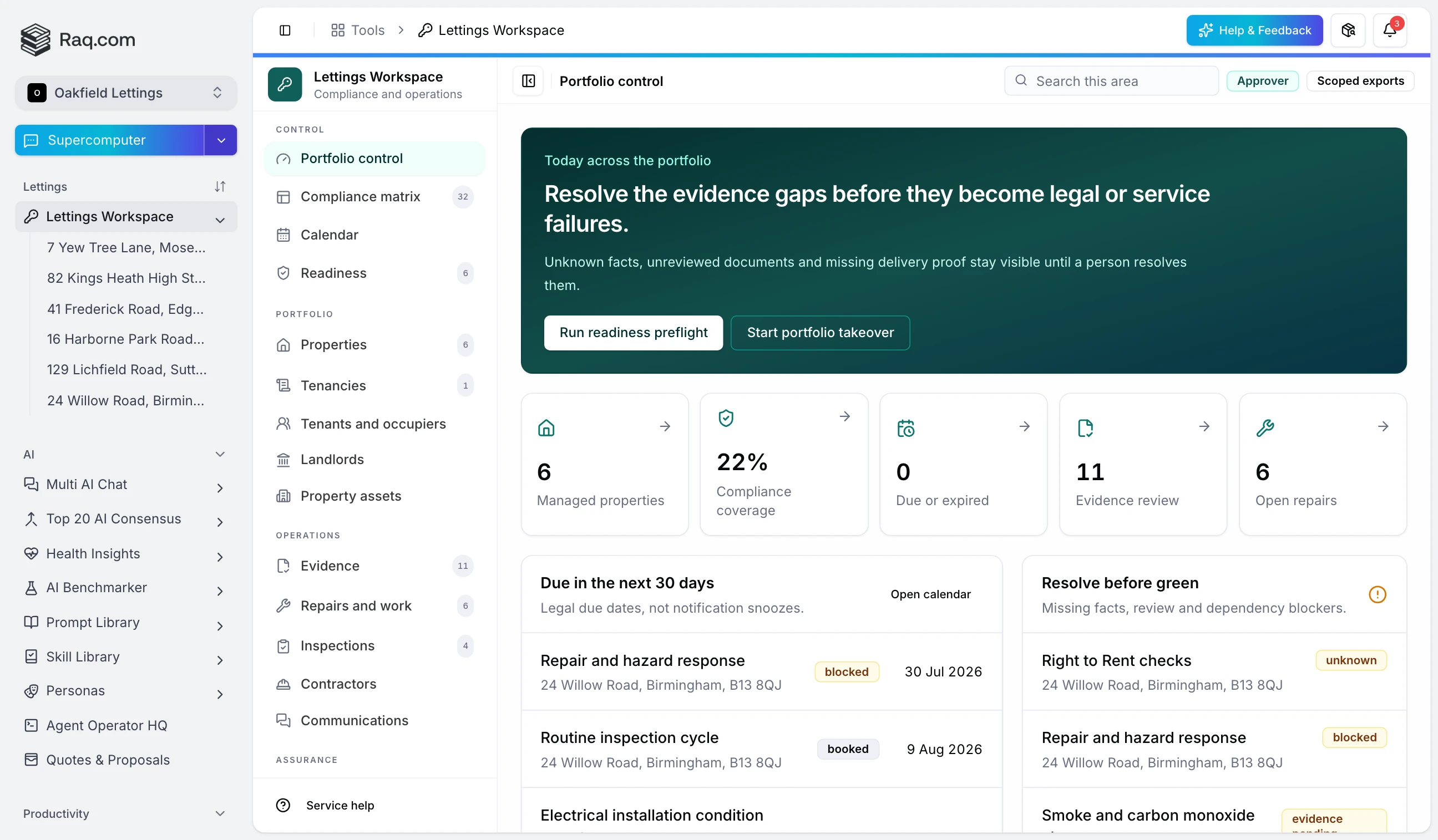Expand Top 20 AI Consensus submenu
1438x840 pixels.
220,522
